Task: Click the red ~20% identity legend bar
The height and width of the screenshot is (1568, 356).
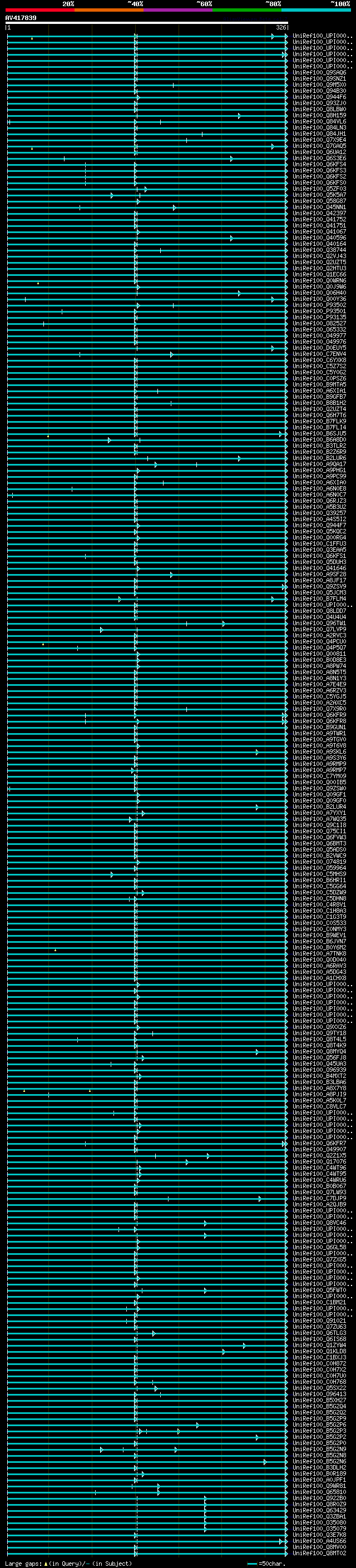Action: 40,10
